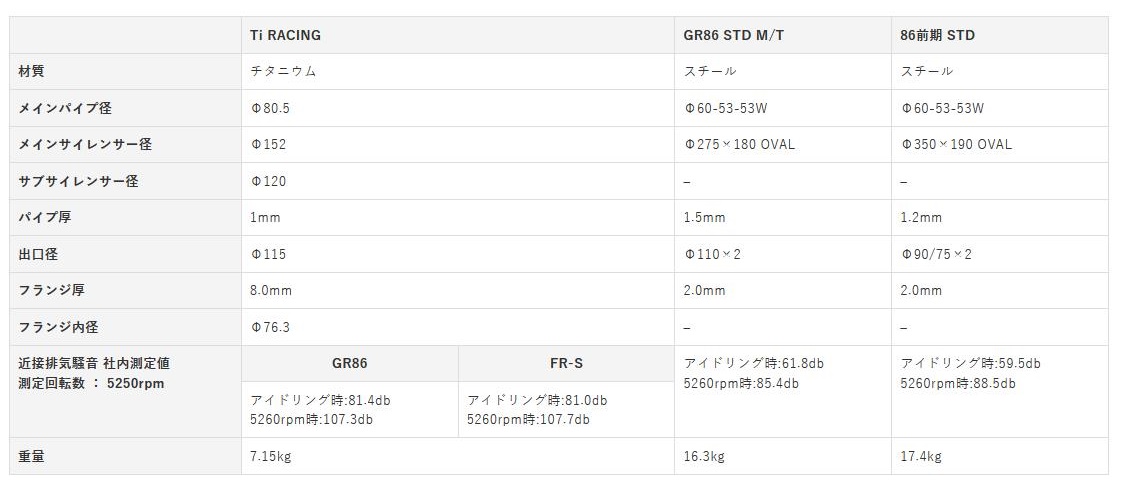The width and height of the screenshot is (1125, 480).
Task: Select the フランジ内径 row label
Action: pos(58,327)
